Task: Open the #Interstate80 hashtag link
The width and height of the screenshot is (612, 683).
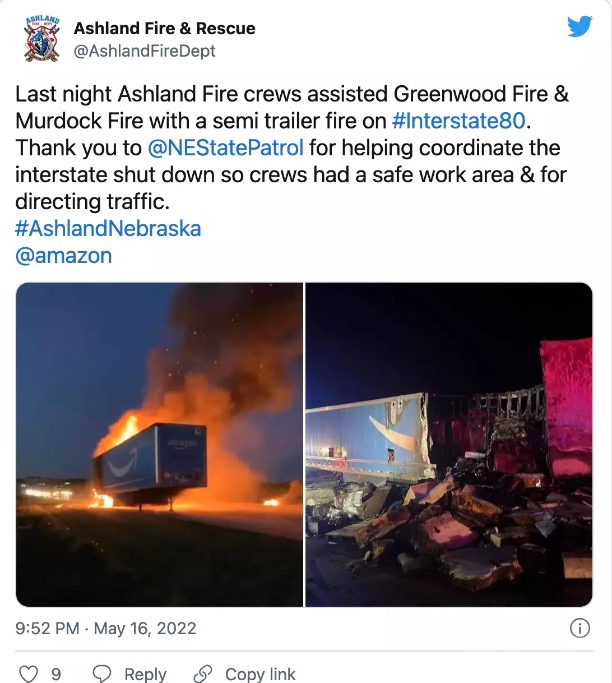Action: click(x=459, y=121)
